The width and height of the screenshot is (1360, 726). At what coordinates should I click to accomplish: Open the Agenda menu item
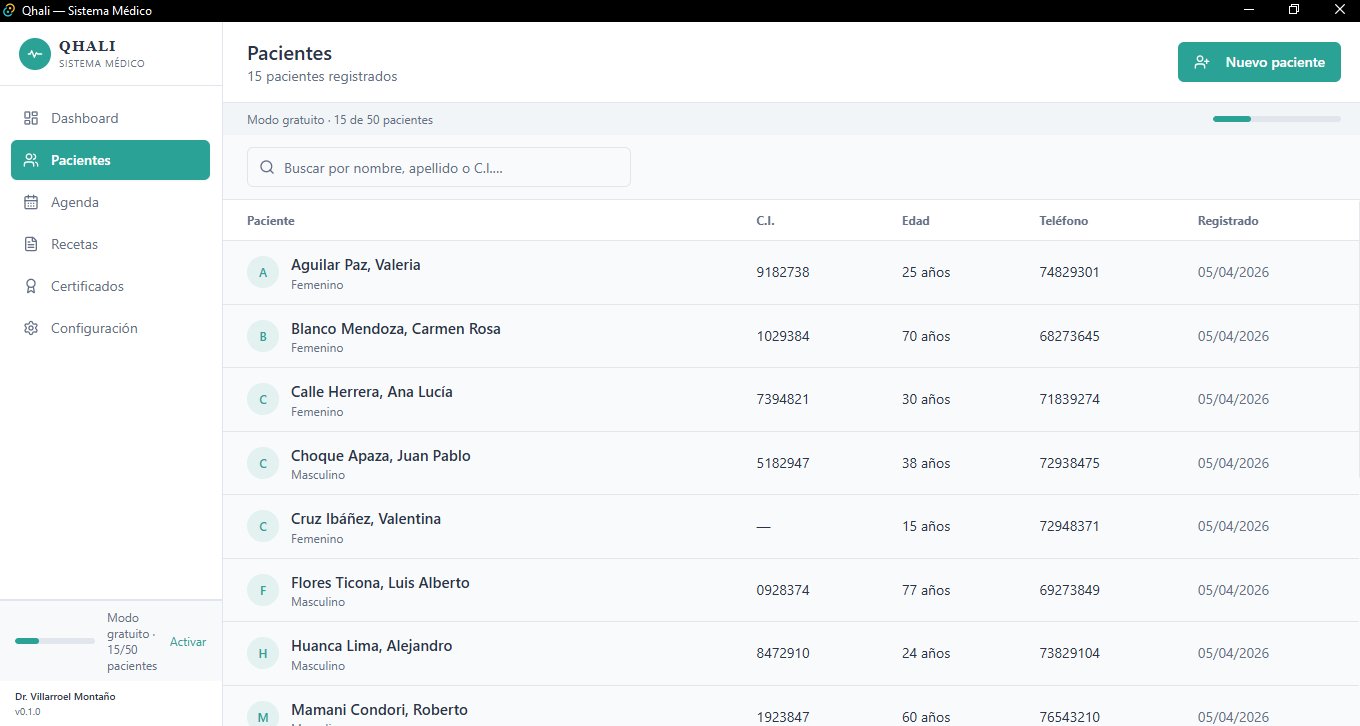75,202
